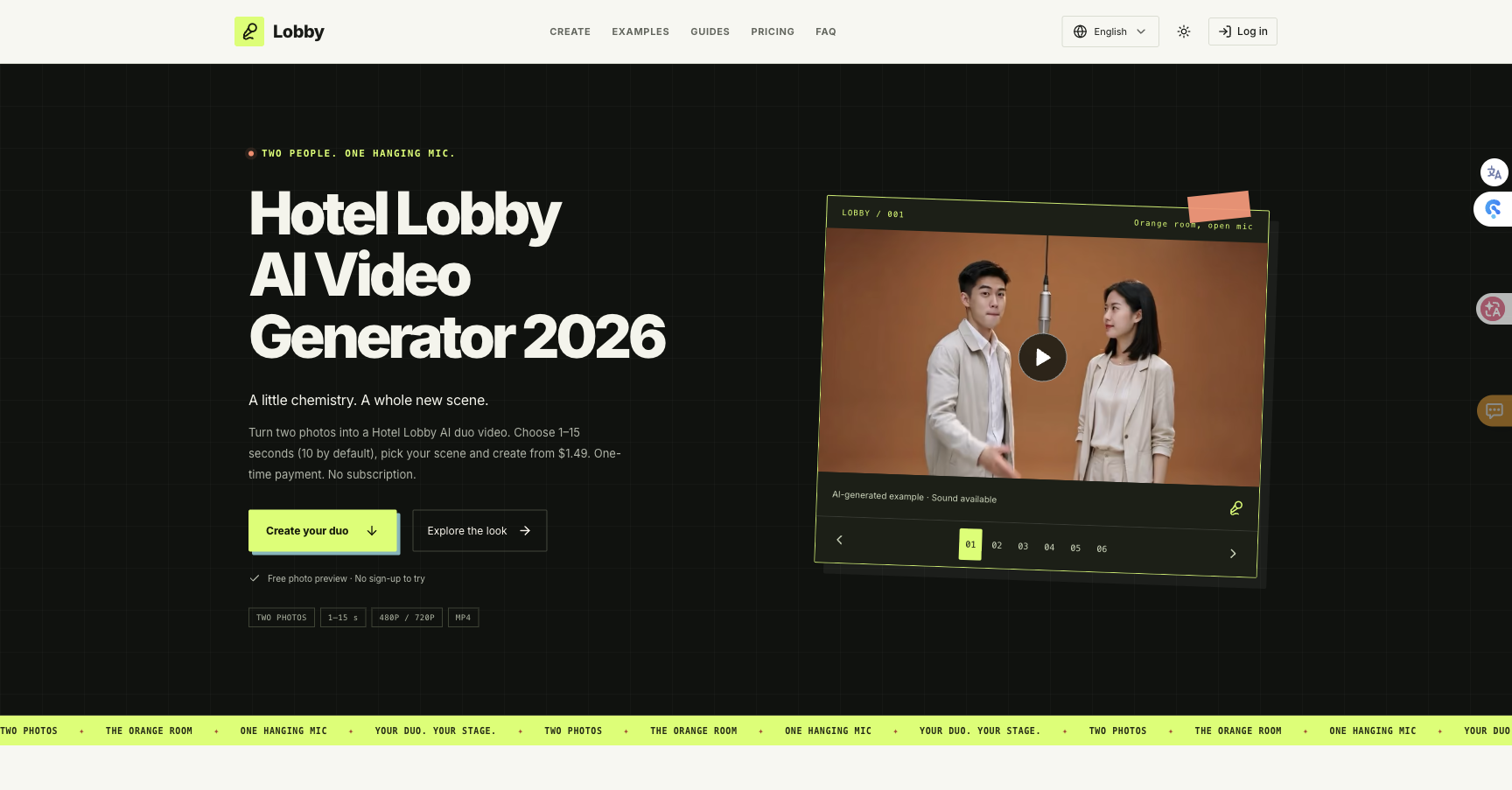
Task: Click the Create your duo button
Action: coord(323,531)
